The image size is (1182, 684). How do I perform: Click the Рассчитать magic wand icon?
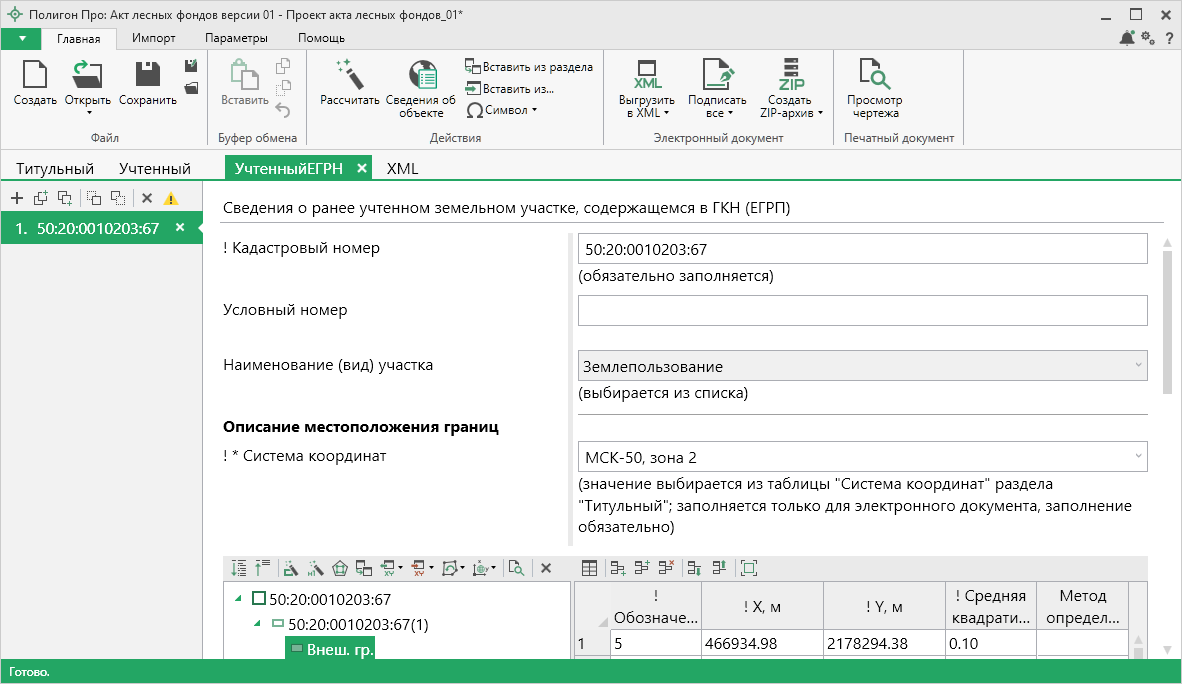(x=349, y=76)
